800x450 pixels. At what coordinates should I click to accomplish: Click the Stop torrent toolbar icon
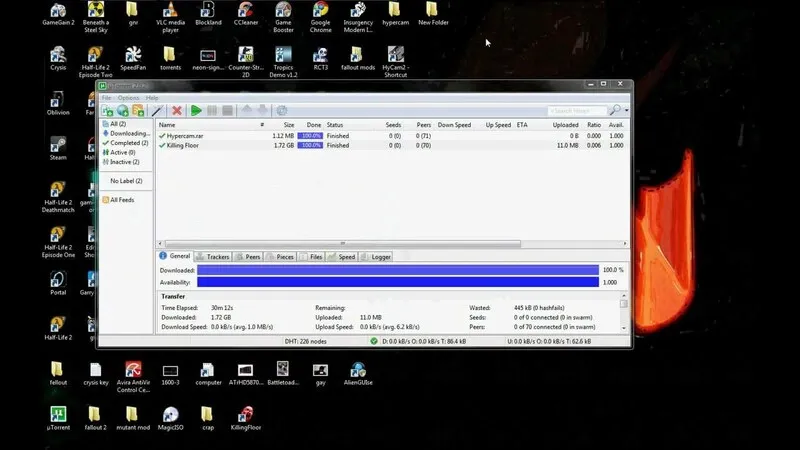(227, 110)
